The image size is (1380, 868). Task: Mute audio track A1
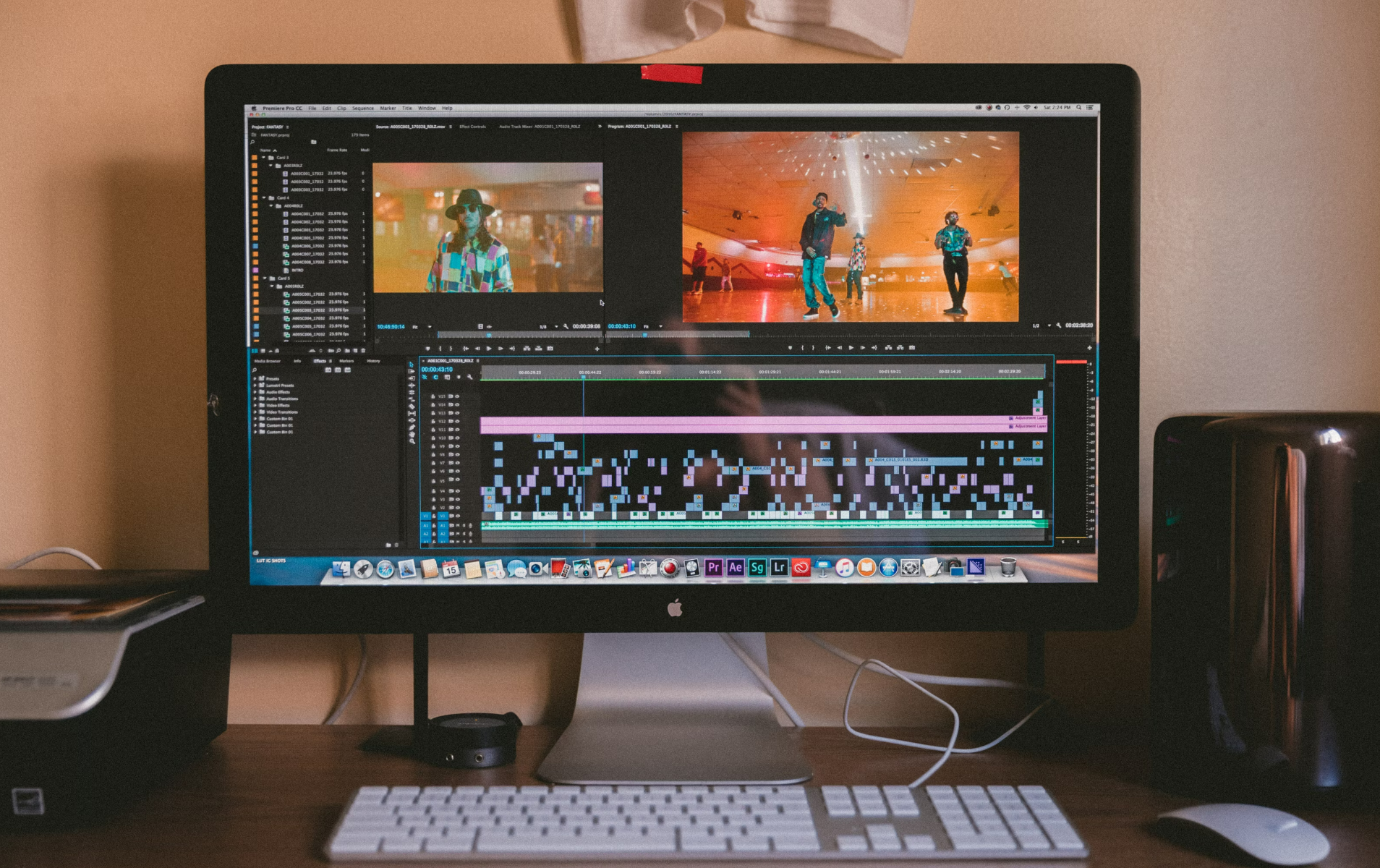[458, 526]
